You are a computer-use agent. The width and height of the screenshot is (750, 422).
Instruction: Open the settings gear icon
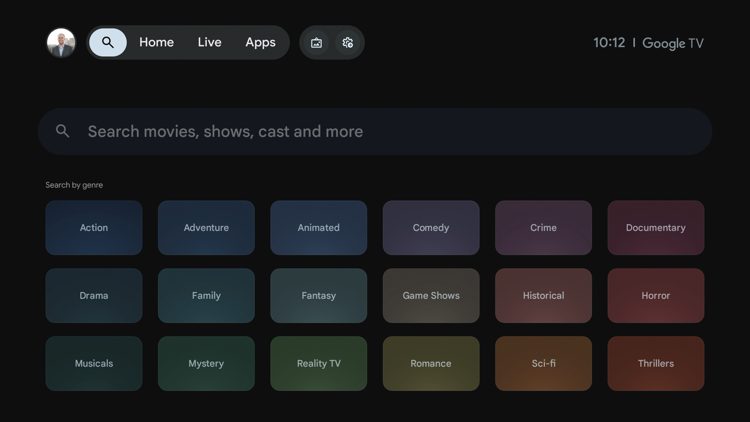(x=348, y=43)
